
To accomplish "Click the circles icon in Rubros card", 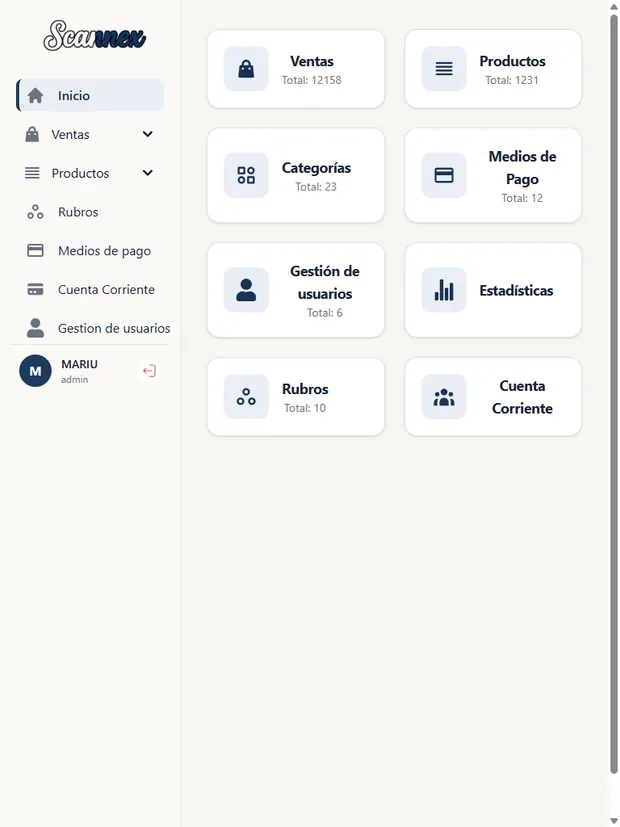I will tap(246, 397).
